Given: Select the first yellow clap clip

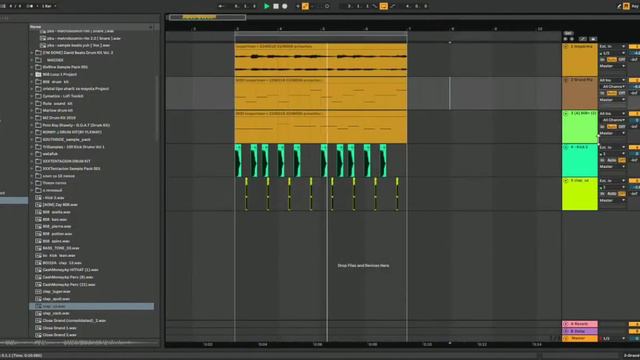Looking at the screenshot, I should tap(246, 194).
